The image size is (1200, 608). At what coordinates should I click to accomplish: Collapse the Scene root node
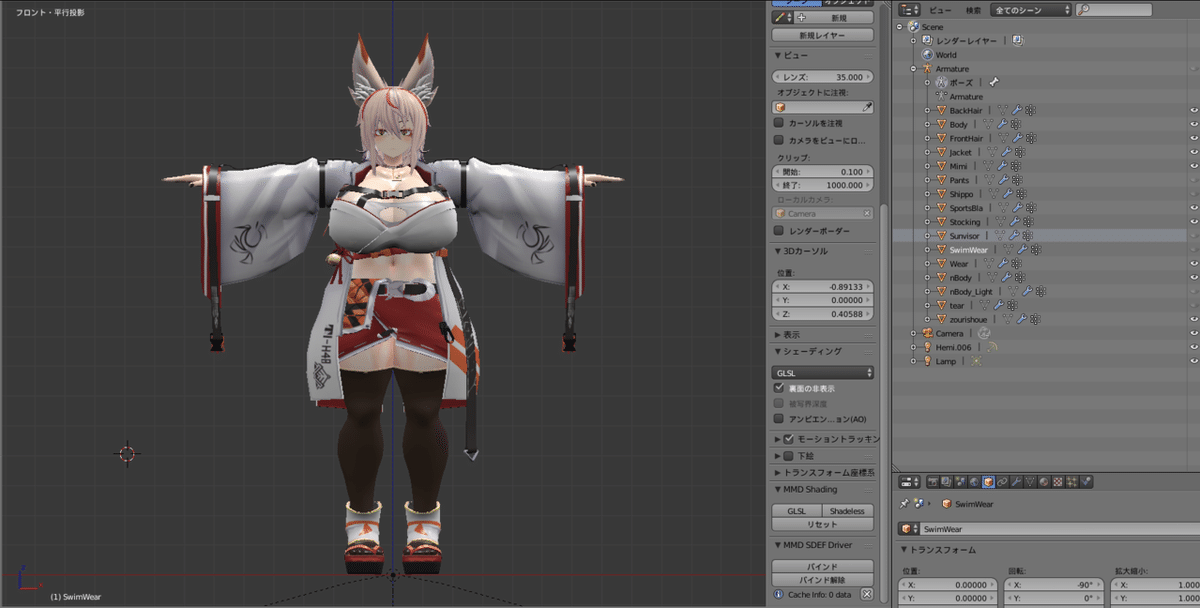tap(900, 26)
